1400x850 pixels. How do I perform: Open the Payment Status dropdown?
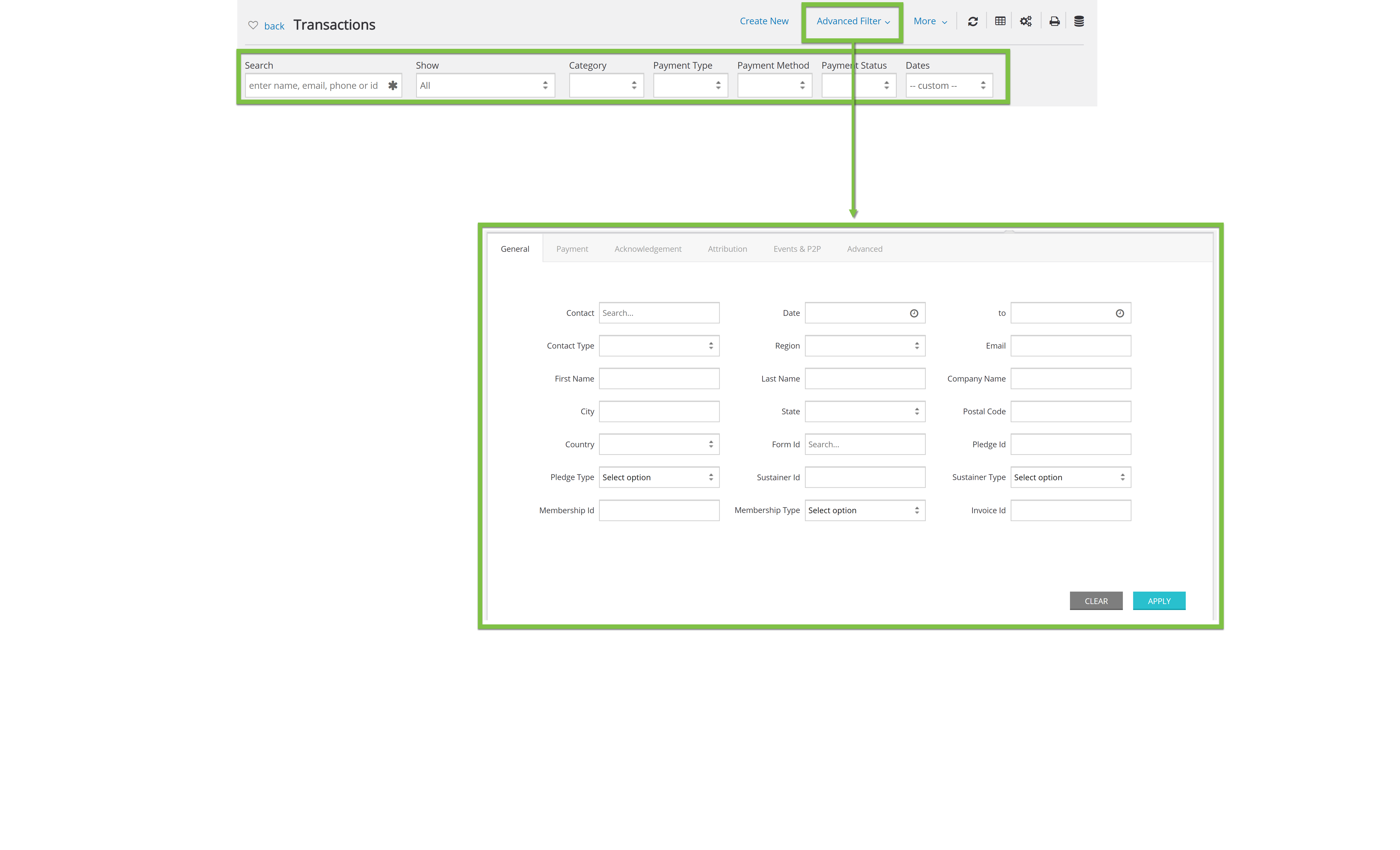click(x=859, y=85)
